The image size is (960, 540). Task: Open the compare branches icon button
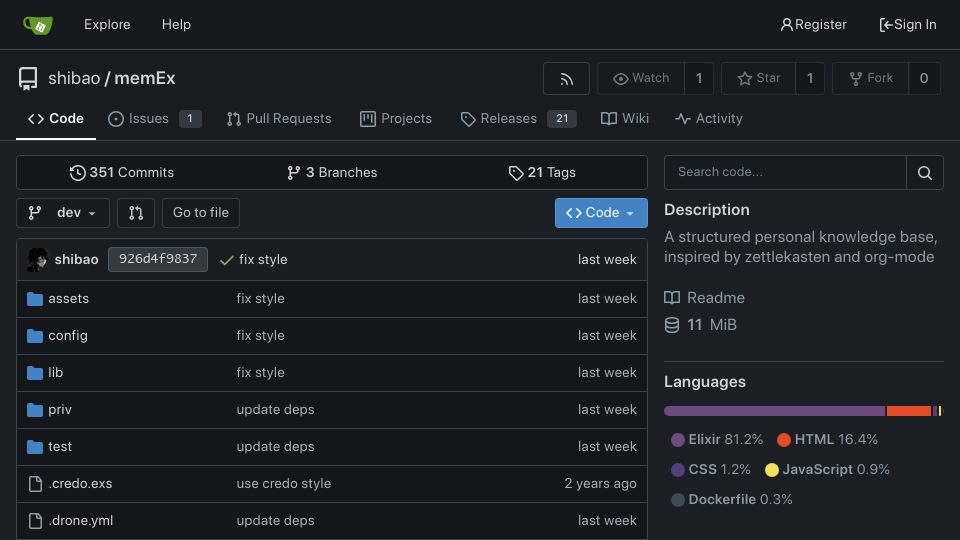136,212
